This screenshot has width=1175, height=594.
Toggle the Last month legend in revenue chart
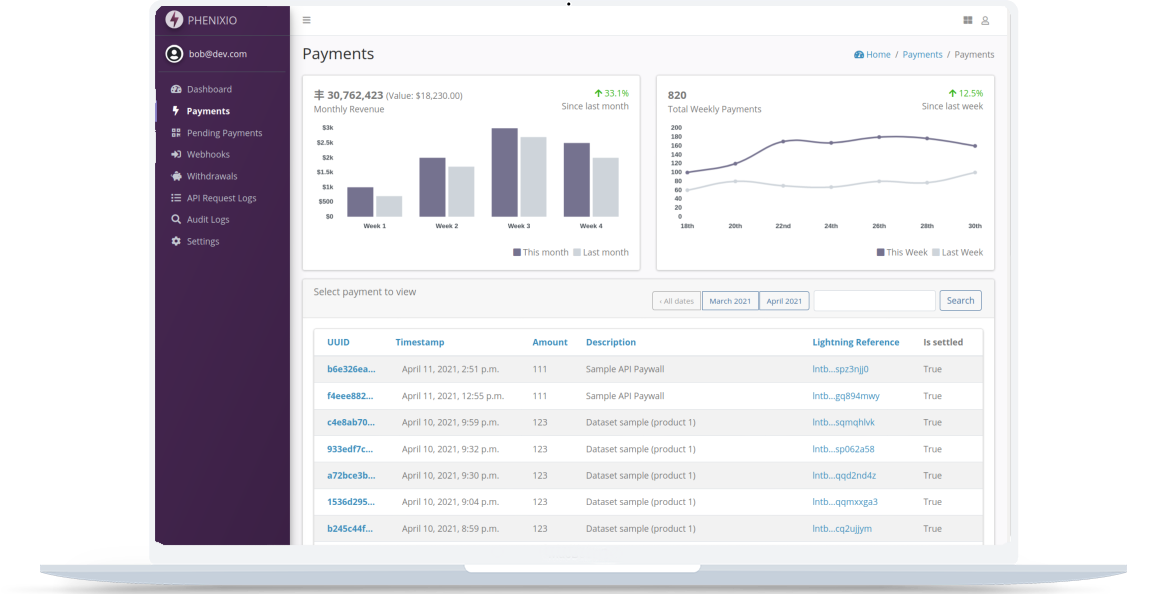[604, 252]
